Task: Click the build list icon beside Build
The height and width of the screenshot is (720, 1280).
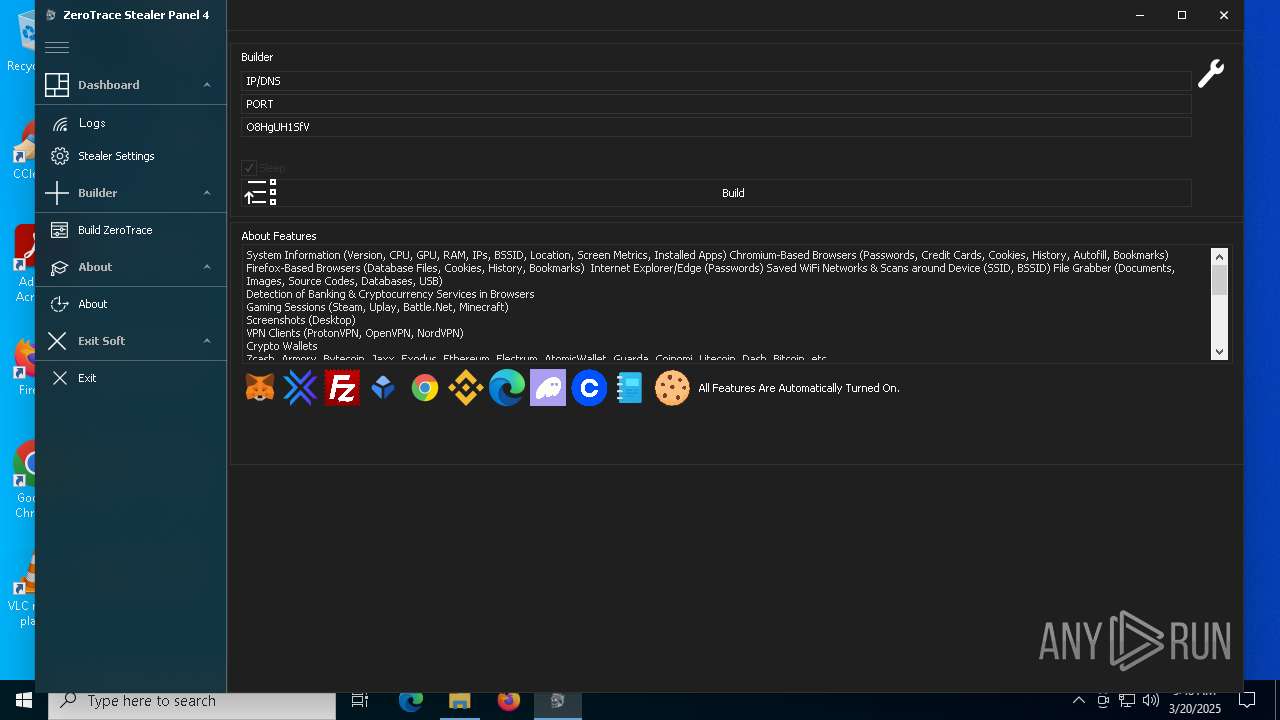Action: coord(260,192)
